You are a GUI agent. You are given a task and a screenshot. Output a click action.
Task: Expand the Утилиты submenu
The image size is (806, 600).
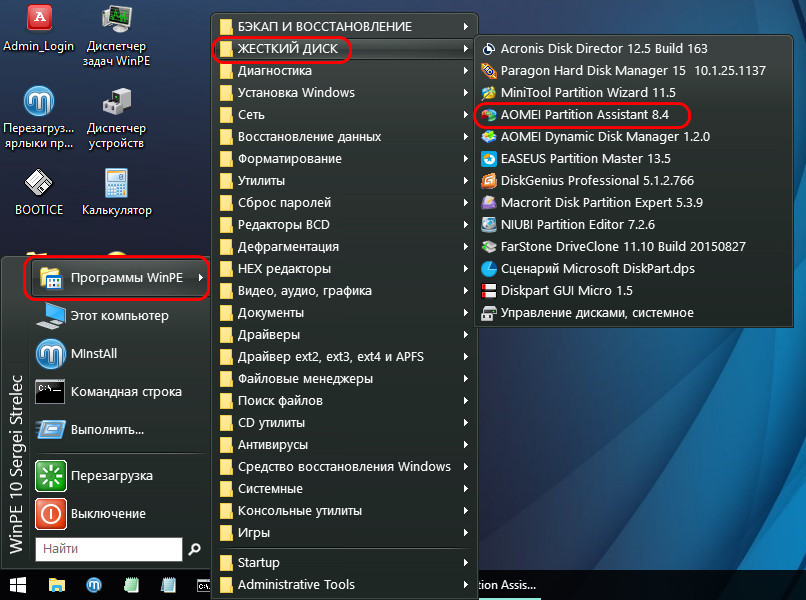[344, 181]
